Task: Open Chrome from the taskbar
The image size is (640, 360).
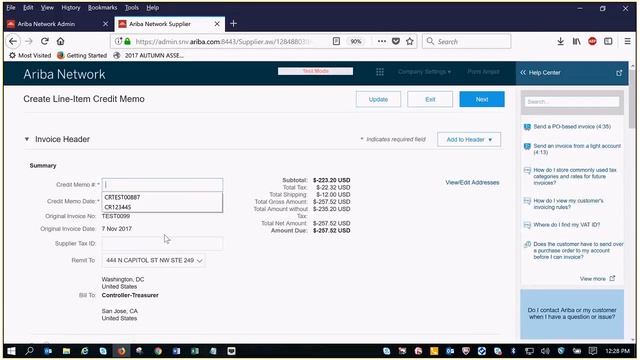Action: coord(158,351)
